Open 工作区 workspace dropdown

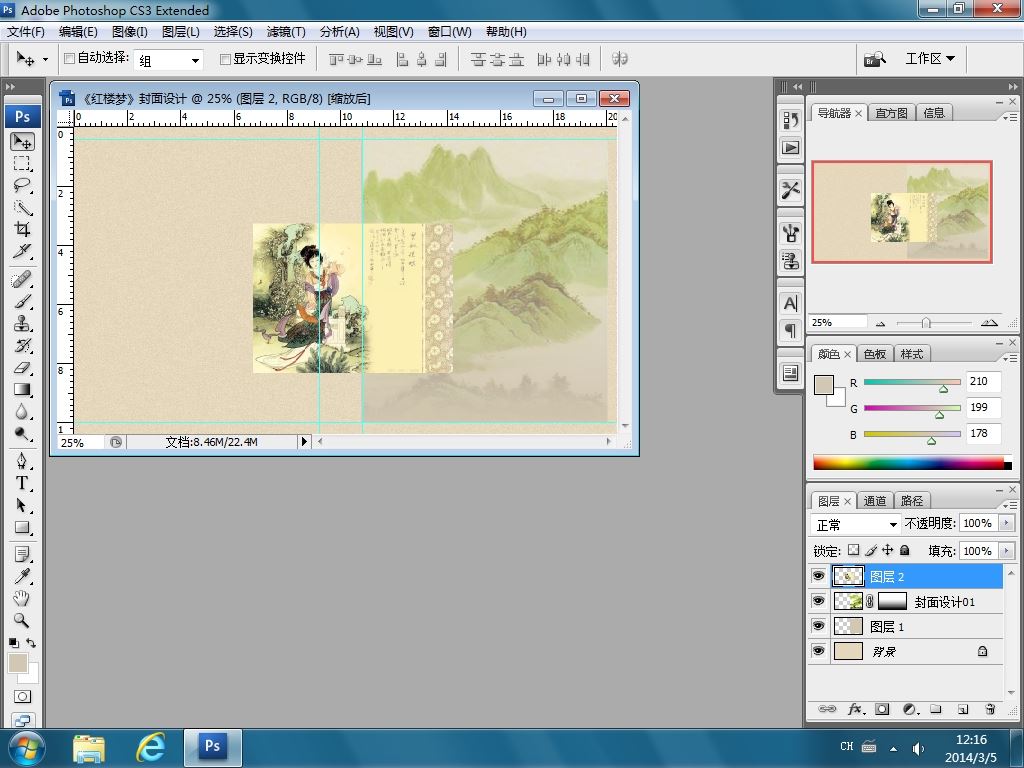point(930,59)
